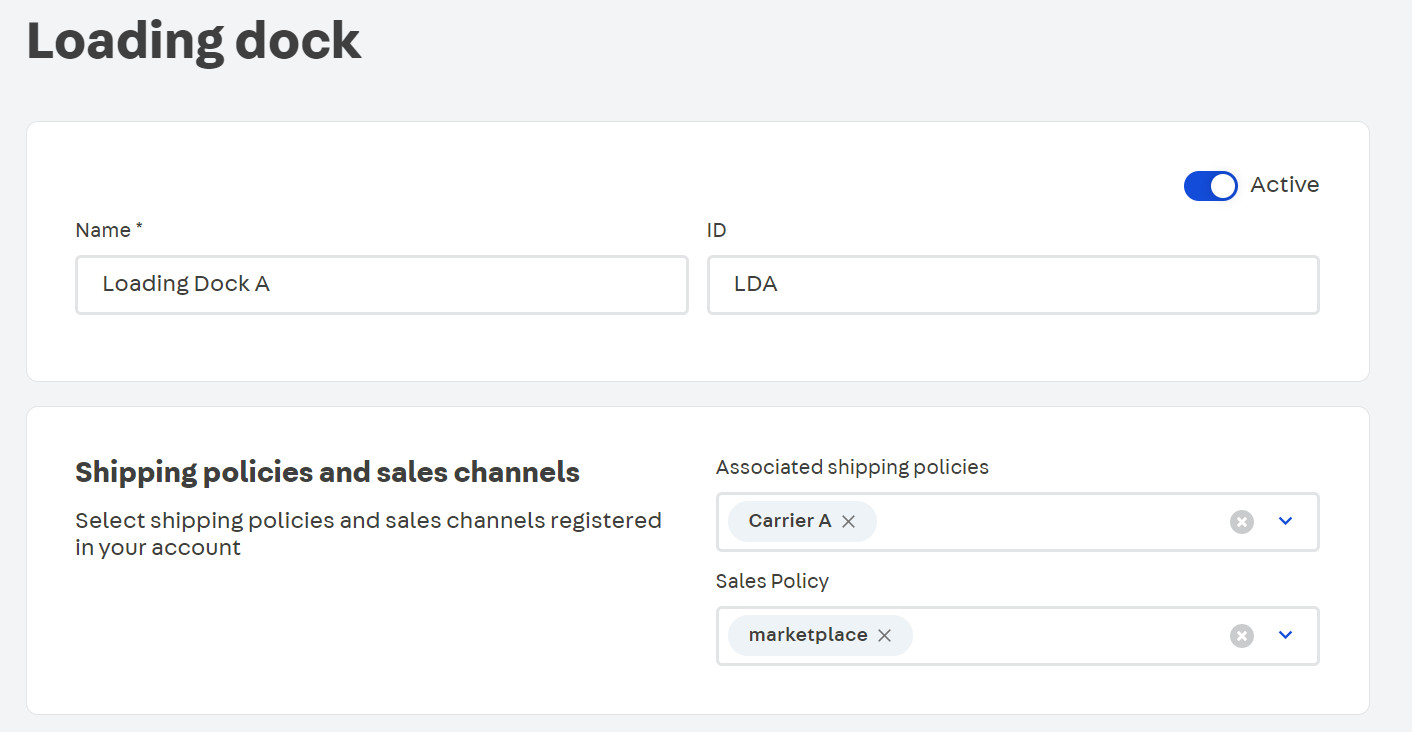This screenshot has height=732, width=1412.
Task: Click the Loading dock page heading
Action: (x=193, y=41)
